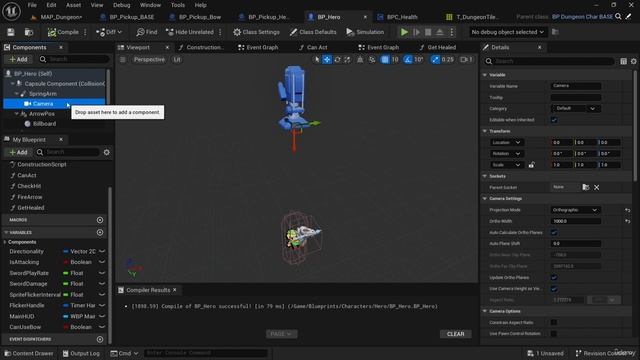Open the Diff dropdown
The image size is (640, 360).
109,32
